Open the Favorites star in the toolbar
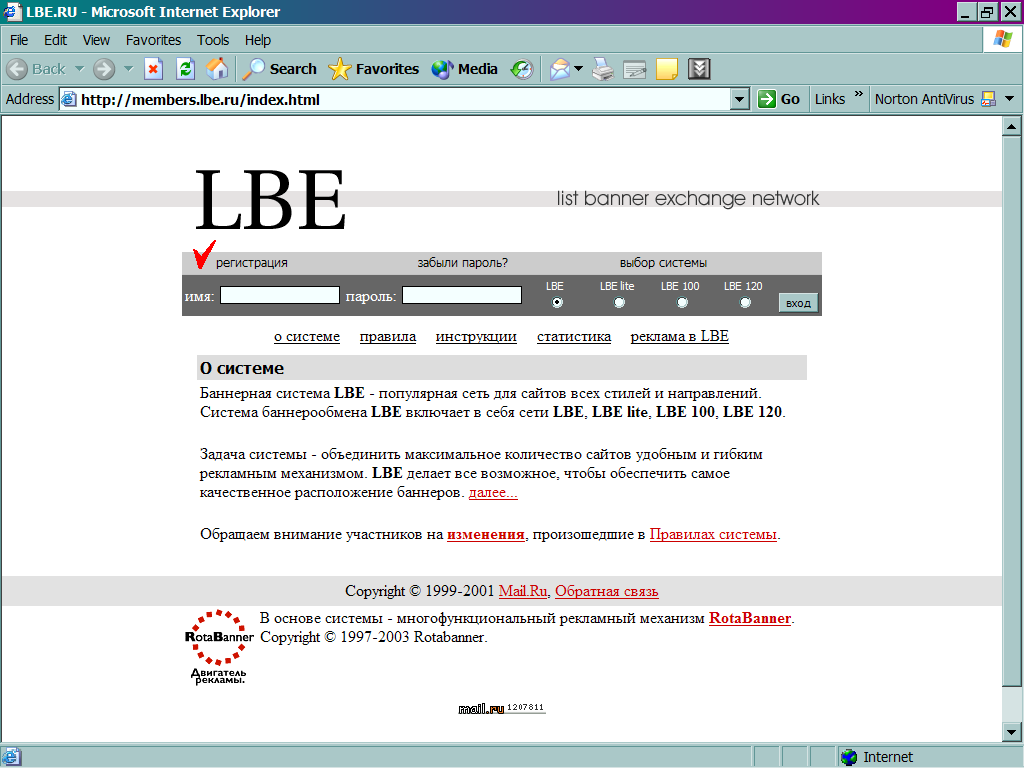The image size is (1024, 768). [x=374, y=69]
